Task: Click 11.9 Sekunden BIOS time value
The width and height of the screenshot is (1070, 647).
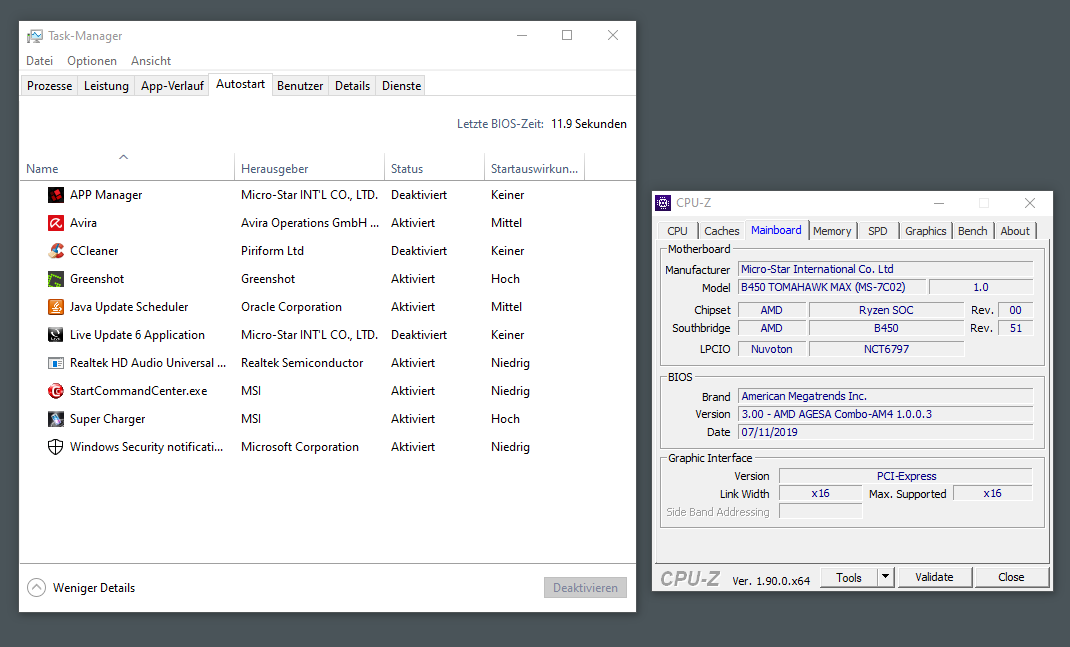Action: 589,124
